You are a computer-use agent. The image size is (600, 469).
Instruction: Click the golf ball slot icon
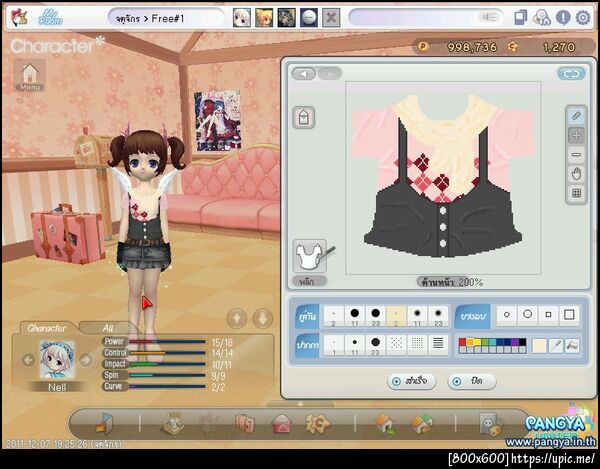pos(309,18)
